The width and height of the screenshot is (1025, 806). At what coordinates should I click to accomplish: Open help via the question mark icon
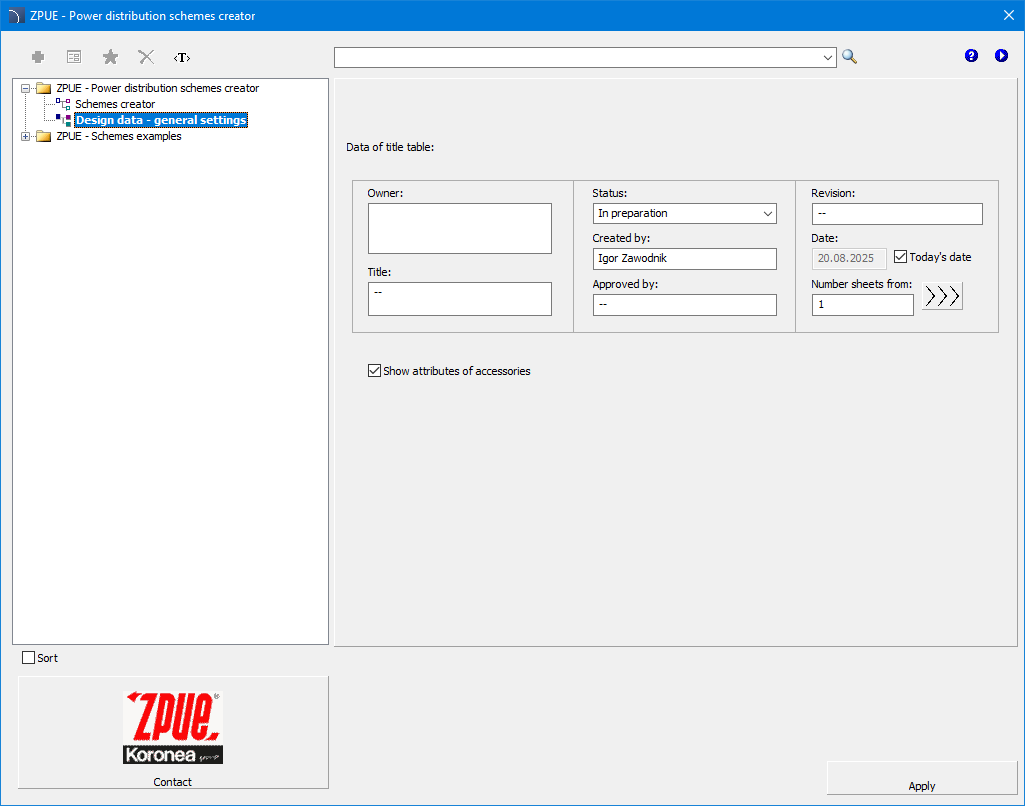coord(971,56)
